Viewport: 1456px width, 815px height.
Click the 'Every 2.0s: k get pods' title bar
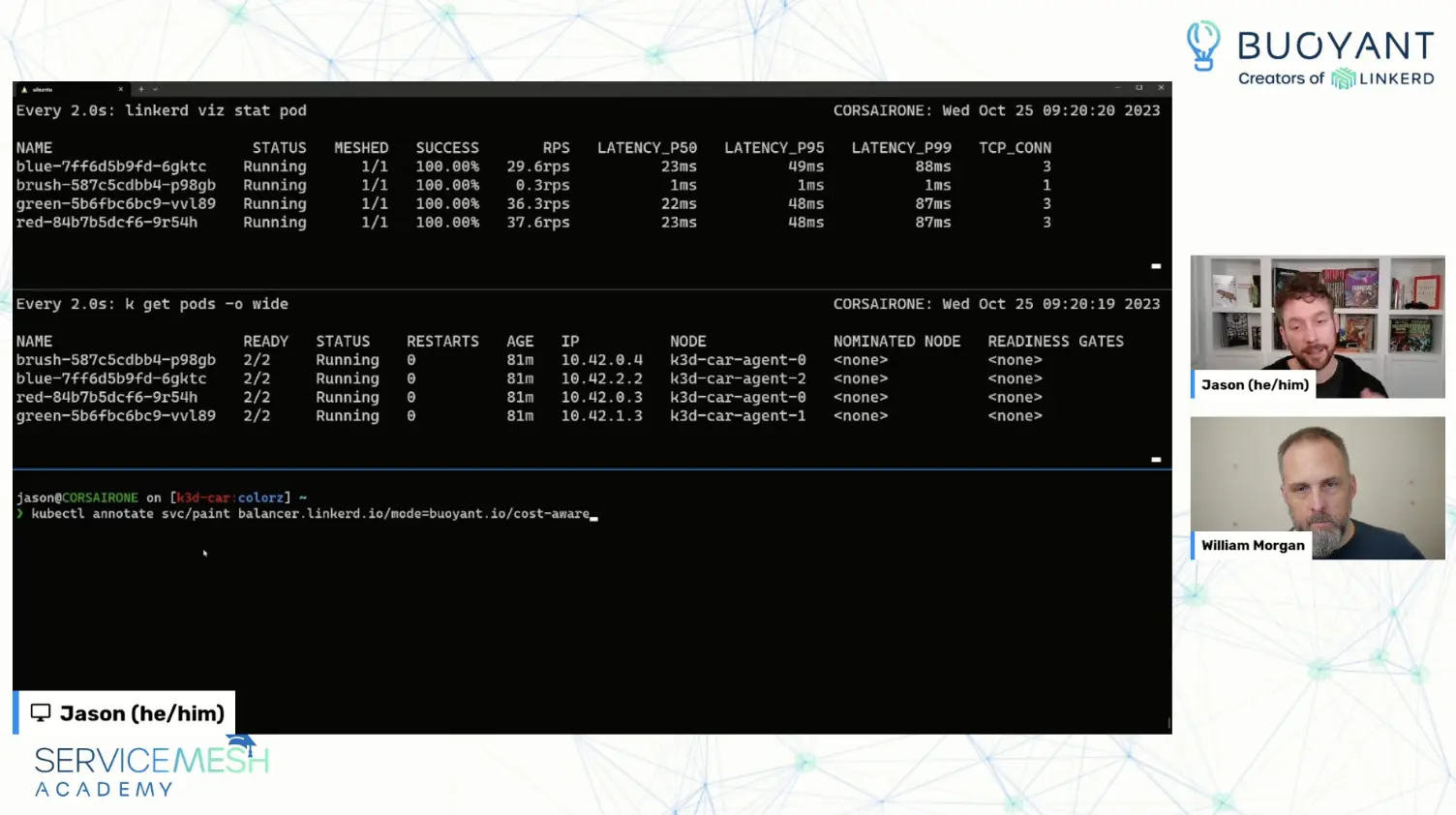pos(152,303)
